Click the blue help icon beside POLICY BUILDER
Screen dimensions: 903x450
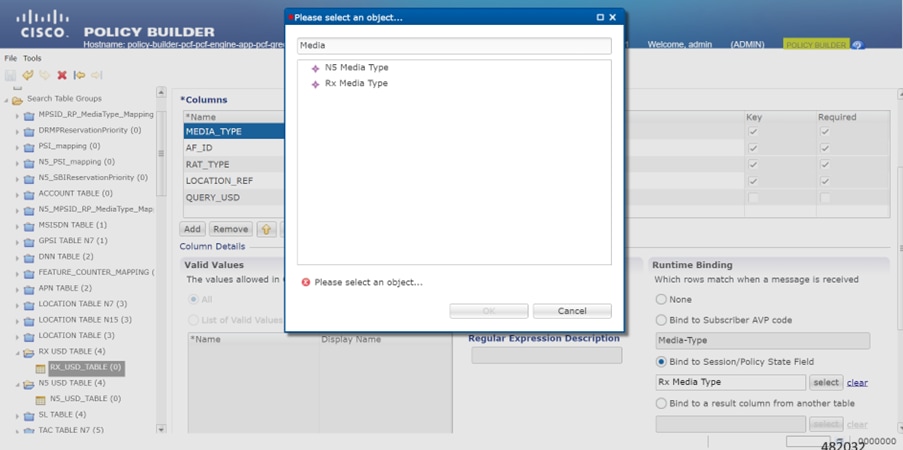point(858,45)
